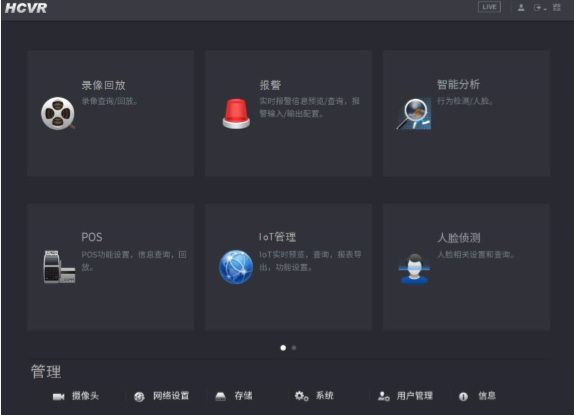The height and width of the screenshot is (415, 574).
Task: Click 行为检测/人脸 description text
Action: point(465,101)
